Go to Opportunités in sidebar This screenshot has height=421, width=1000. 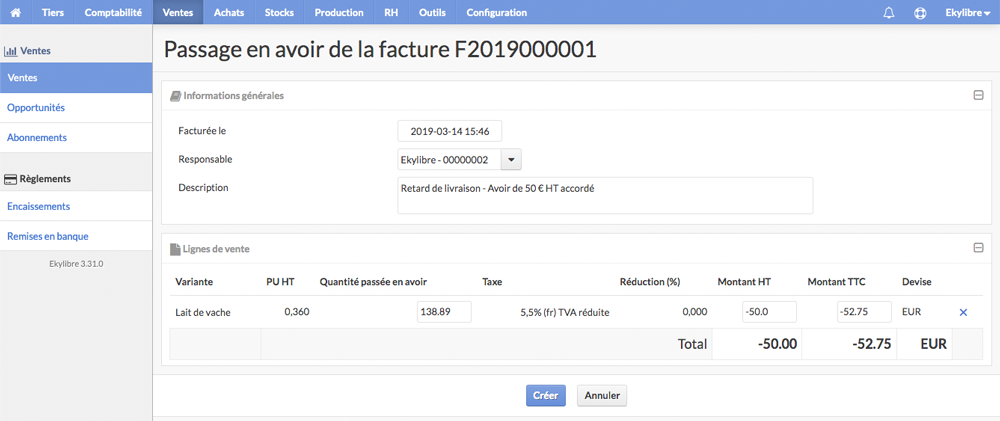[x=76, y=108]
